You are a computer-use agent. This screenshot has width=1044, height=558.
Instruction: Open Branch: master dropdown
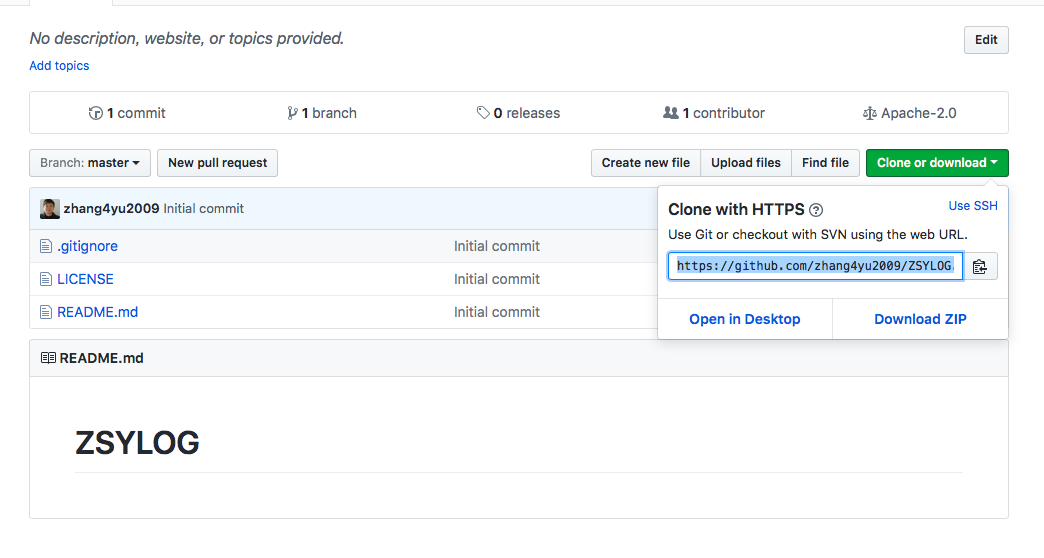coord(90,163)
